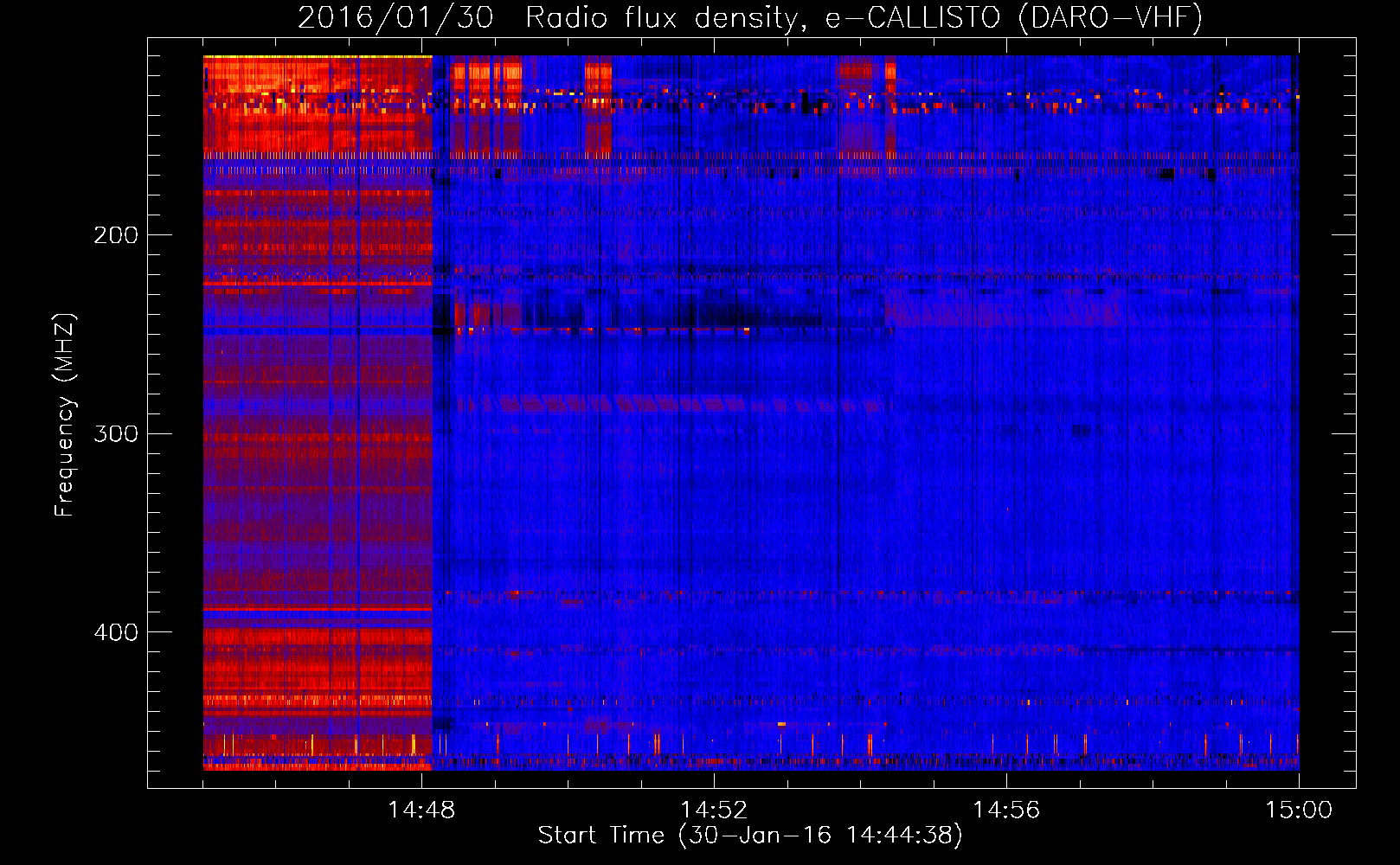This screenshot has height=865, width=1400.
Task: Click the 15:00 time tick label
Action: pos(1299,811)
